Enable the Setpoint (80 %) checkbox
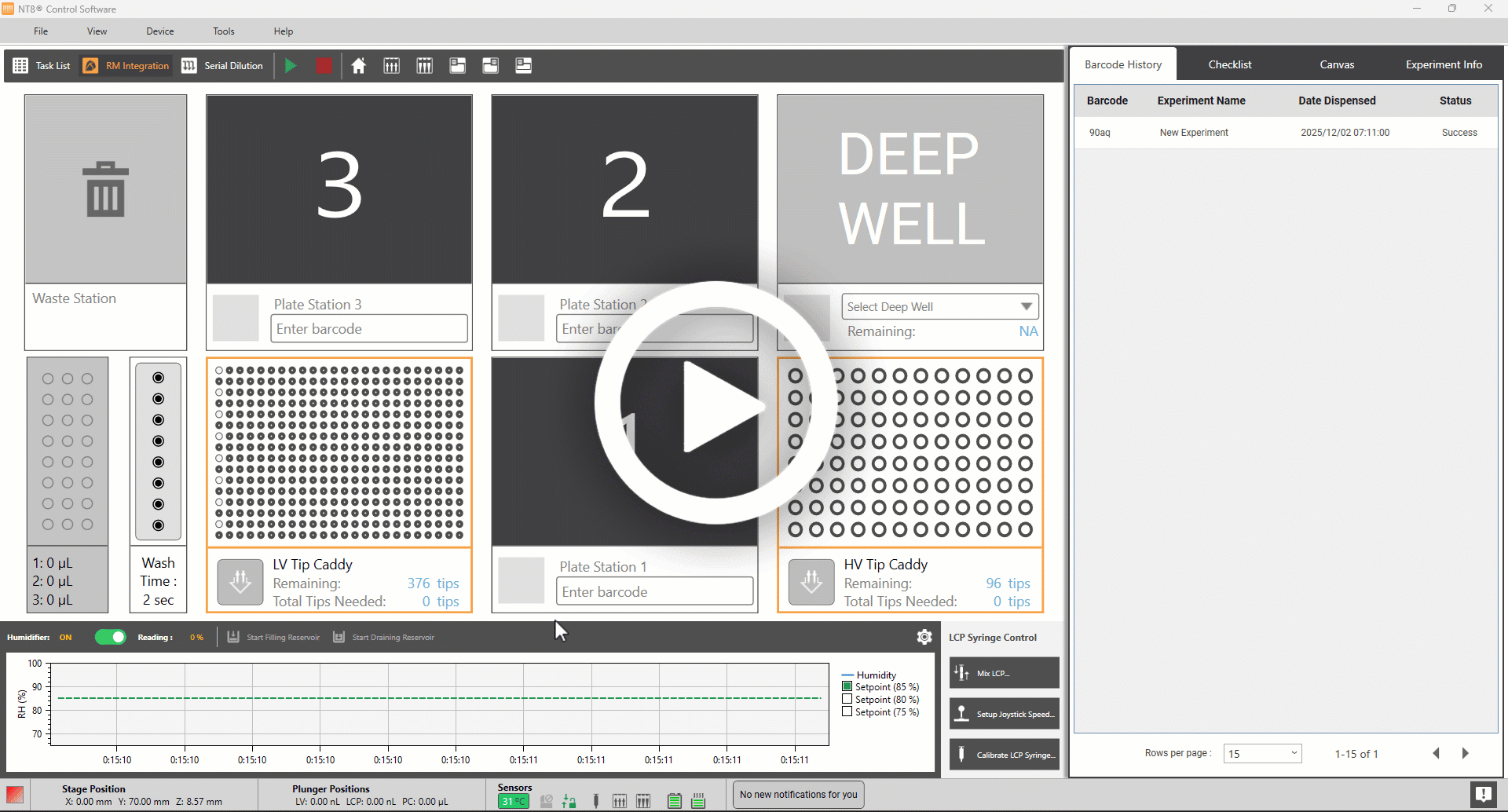 click(x=847, y=699)
